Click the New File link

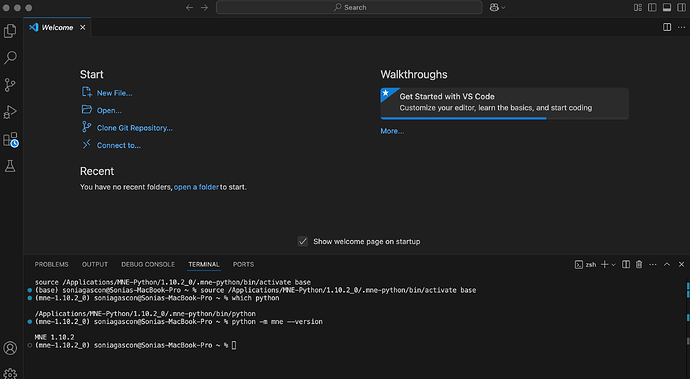[x=114, y=93]
